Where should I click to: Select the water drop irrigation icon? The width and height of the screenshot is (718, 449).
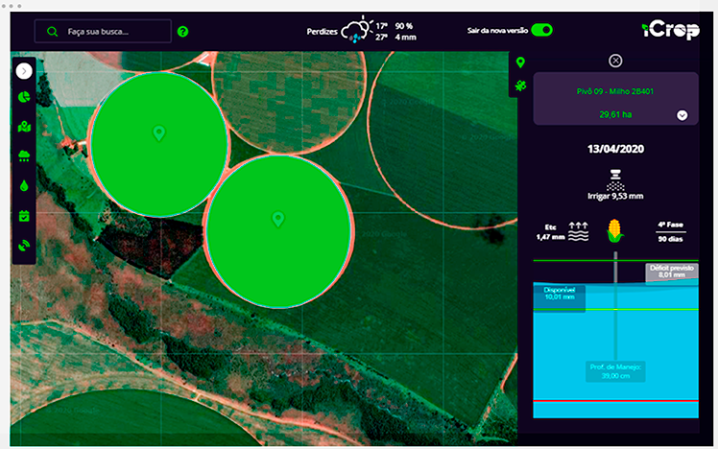[24, 186]
